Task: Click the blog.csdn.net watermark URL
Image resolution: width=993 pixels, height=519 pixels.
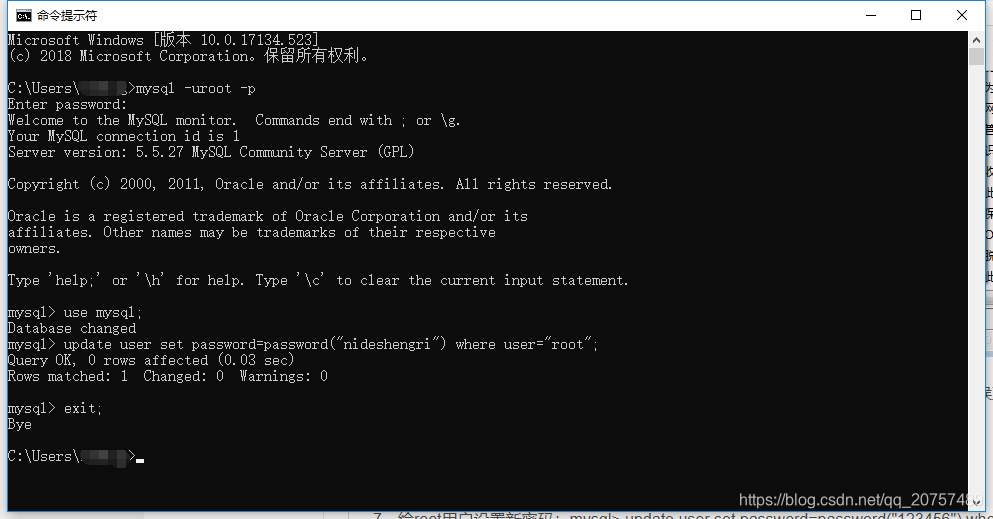Action: pyautogui.click(x=860, y=500)
